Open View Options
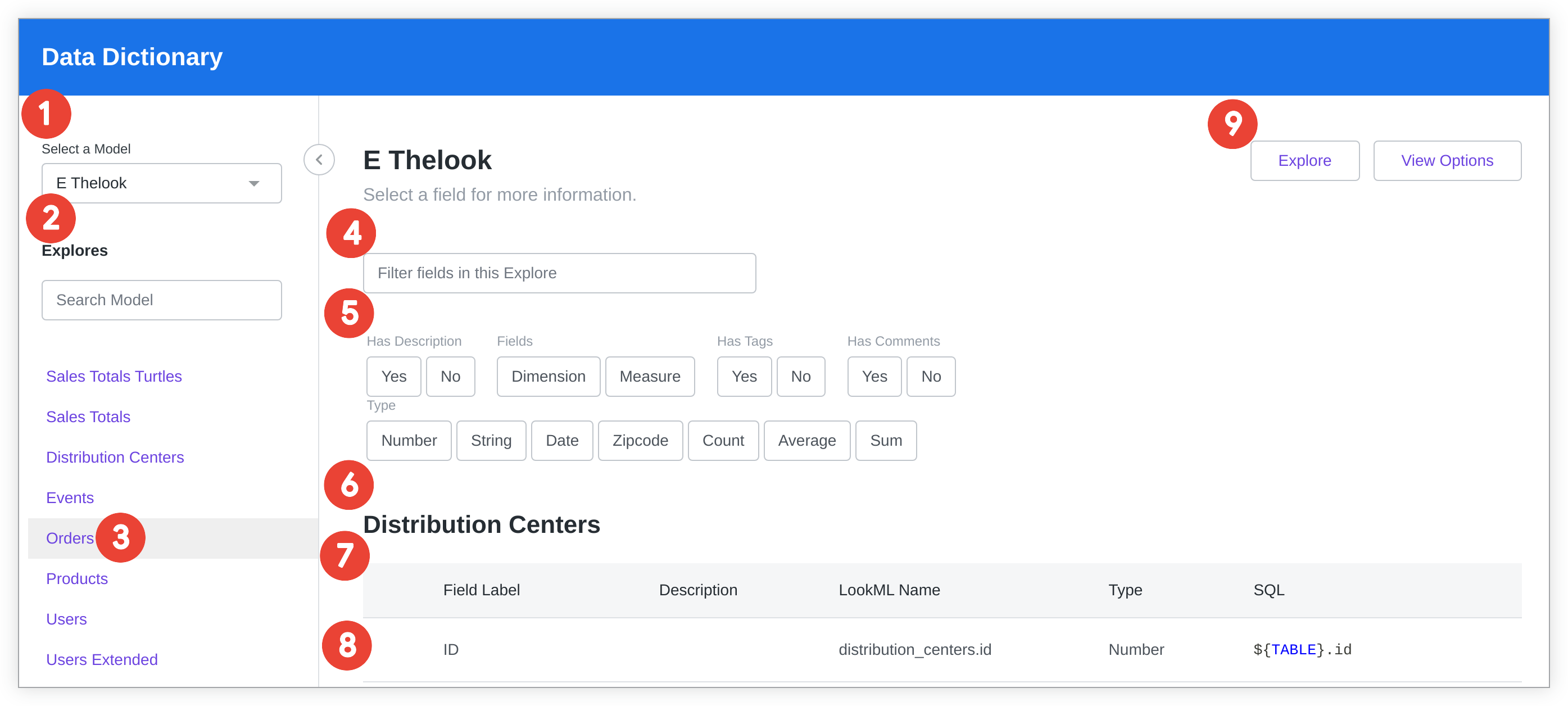 [1446, 161]
